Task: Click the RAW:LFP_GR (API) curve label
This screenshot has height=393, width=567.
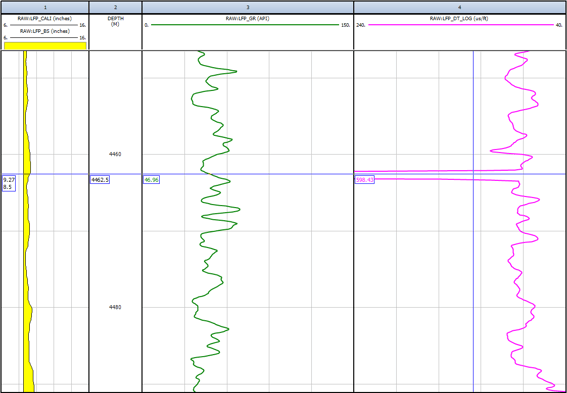Action: point(247,18)
